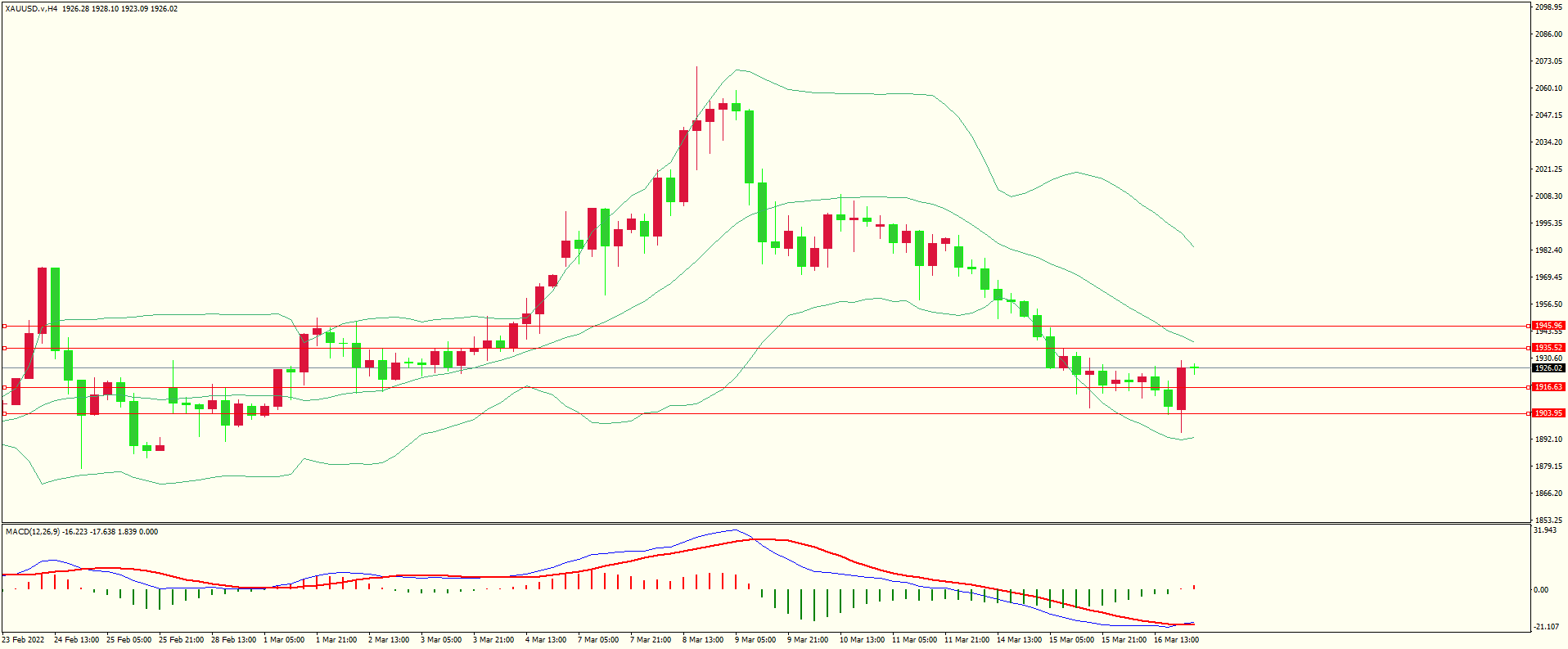Click the 1903.95 red price label

(x=1548, y=413)
